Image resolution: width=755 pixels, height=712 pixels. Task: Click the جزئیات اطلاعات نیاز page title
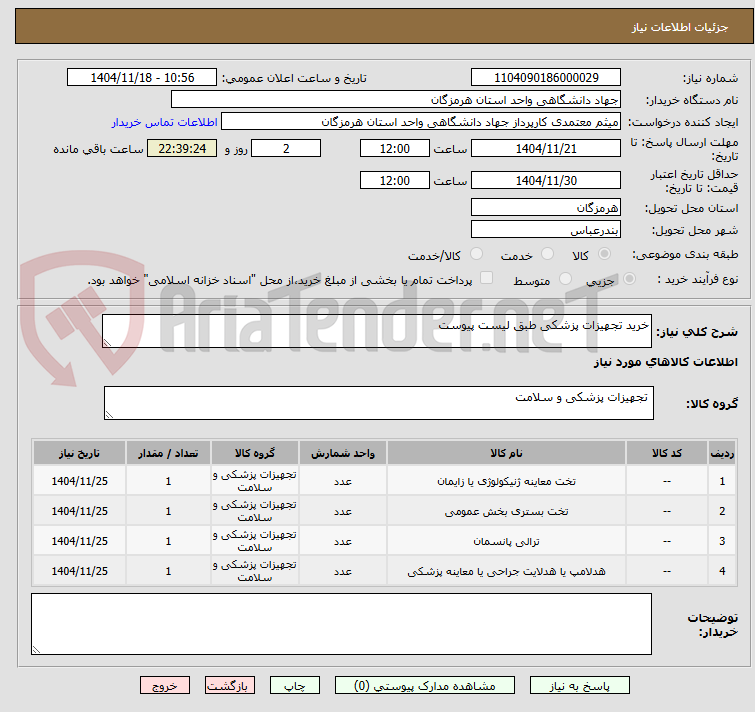point(680,27)
